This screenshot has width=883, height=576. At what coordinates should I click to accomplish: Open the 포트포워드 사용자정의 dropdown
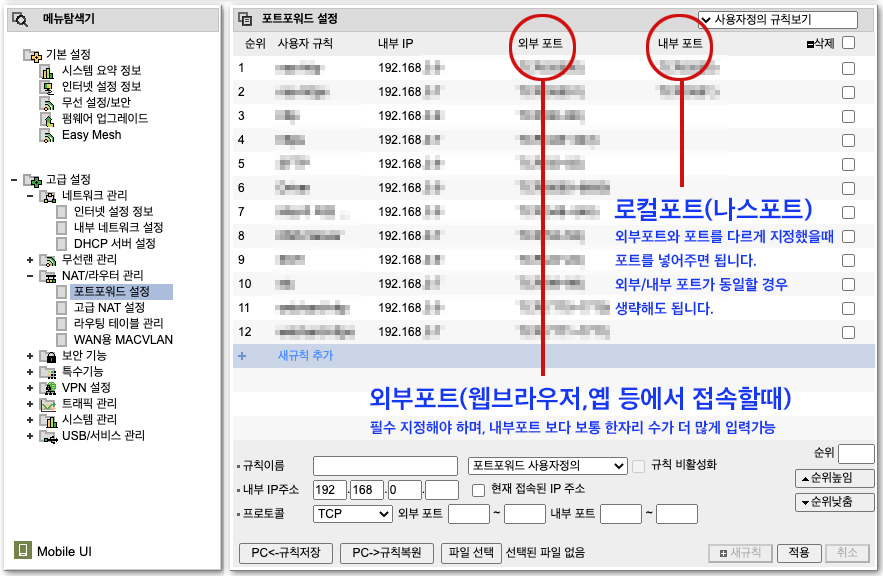point(547,466)
